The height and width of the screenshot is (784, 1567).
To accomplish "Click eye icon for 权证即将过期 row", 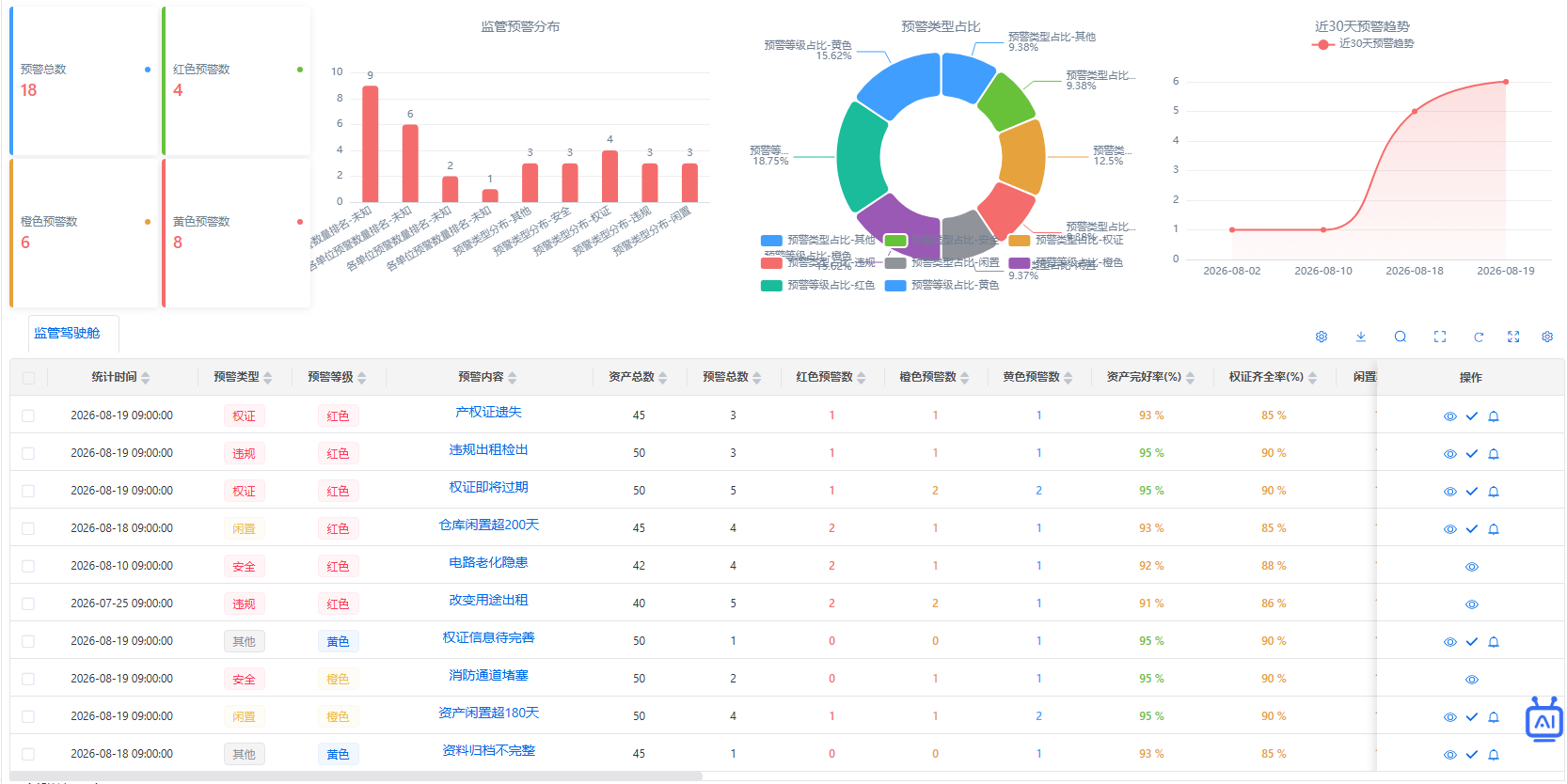I will coord(1450,492).
